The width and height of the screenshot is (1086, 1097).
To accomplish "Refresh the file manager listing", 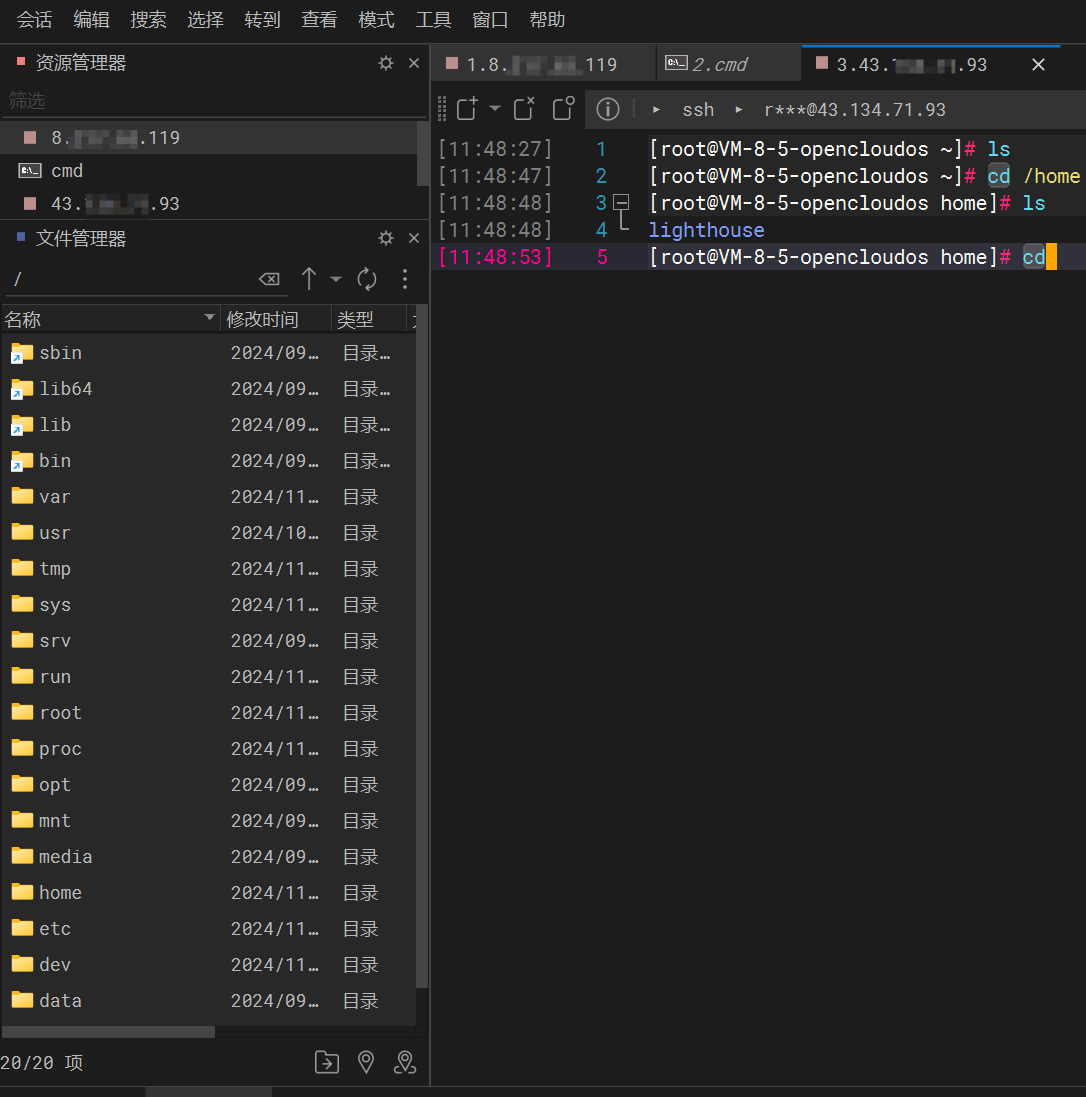I will tap(367, 279).
